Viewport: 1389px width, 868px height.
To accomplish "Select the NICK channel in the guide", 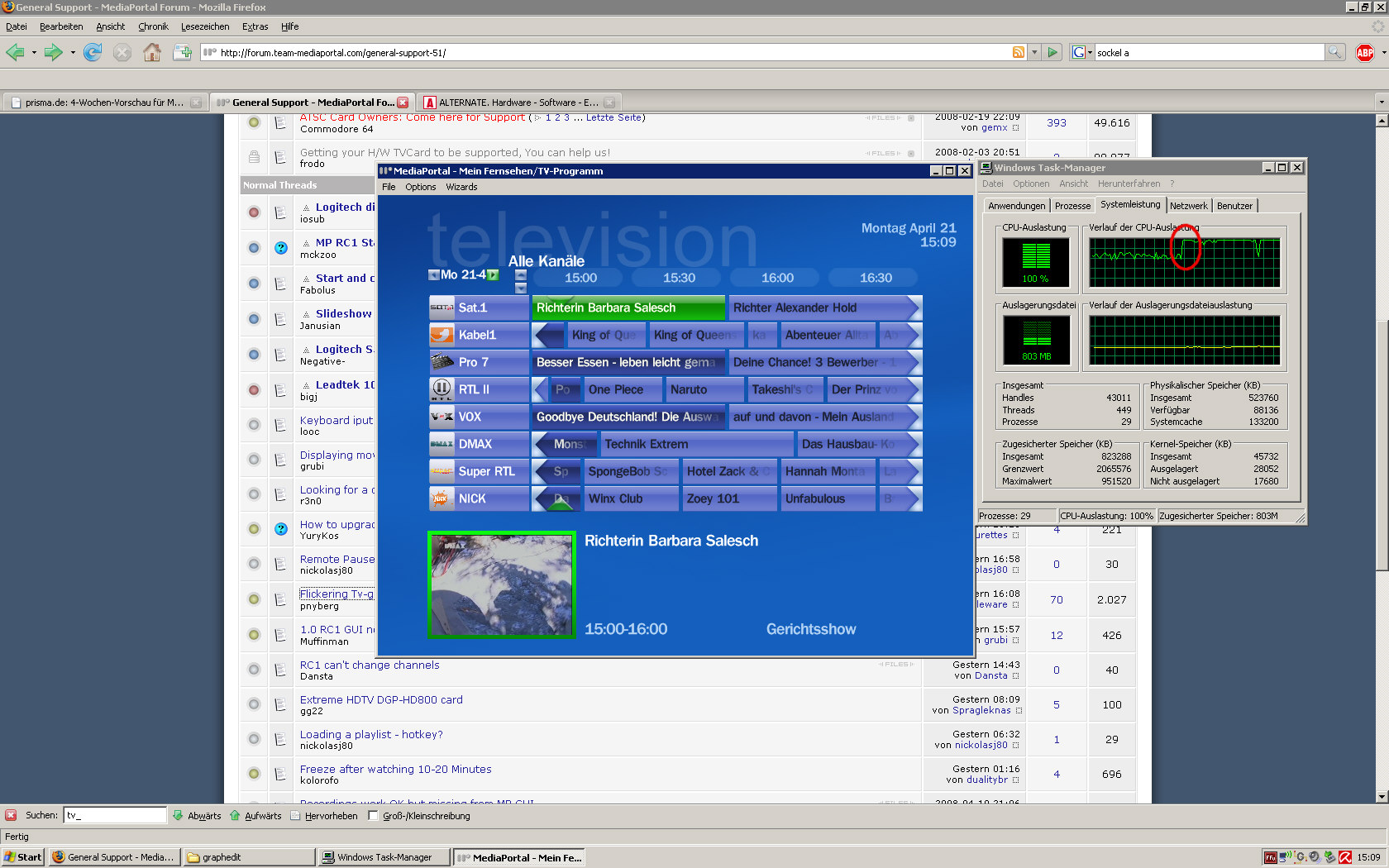I will click(479, 498).
